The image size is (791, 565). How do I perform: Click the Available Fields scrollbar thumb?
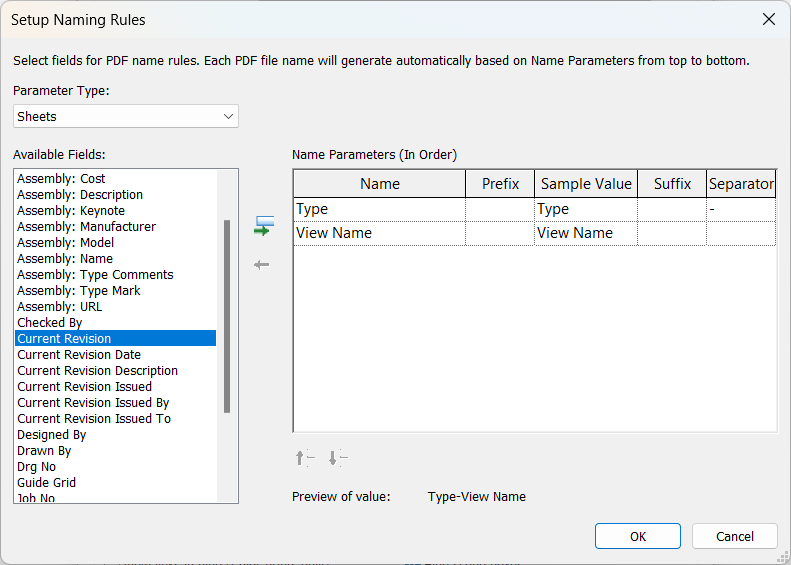click(x=227, y=316)
